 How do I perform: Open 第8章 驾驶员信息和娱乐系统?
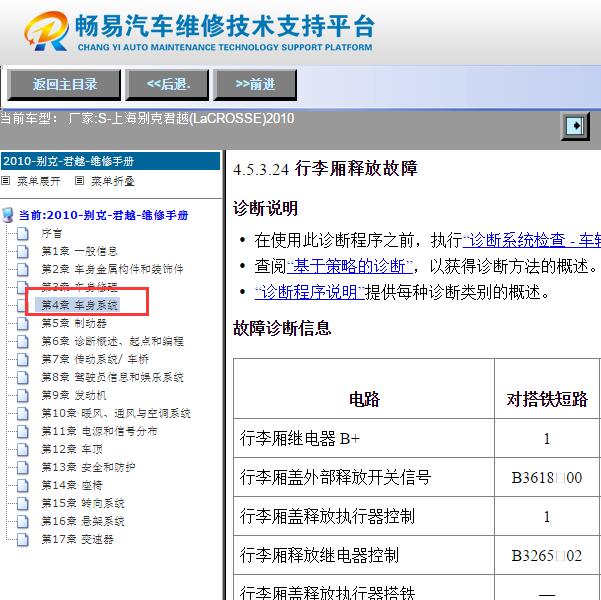pyautogui.click(x=112, y=377)
